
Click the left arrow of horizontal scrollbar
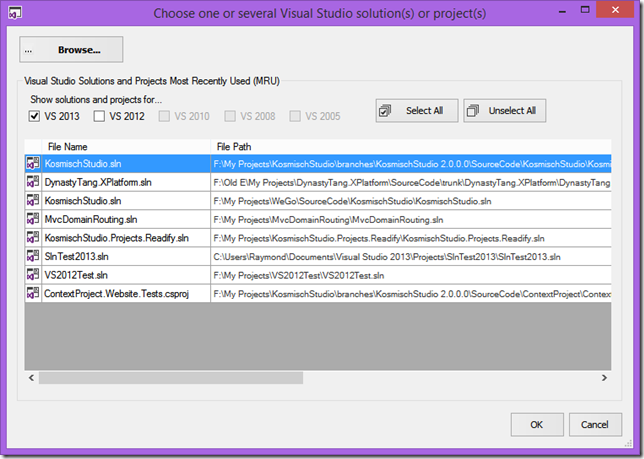click(31, 378)
